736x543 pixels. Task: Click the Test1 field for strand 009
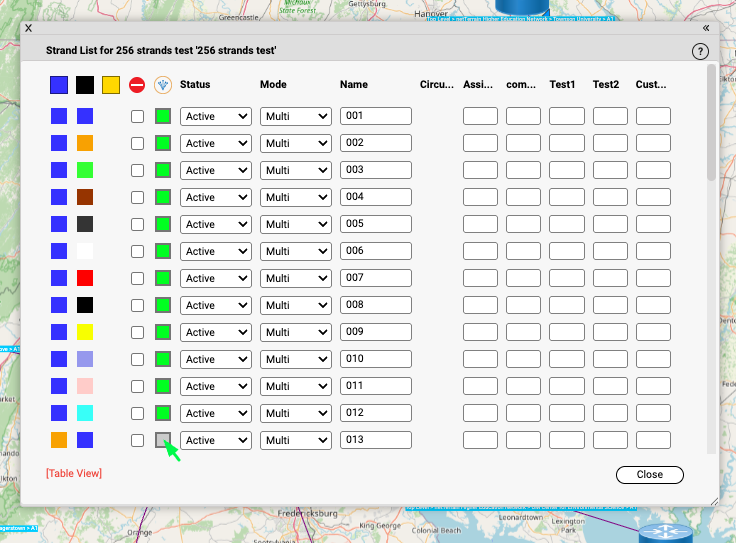coord(566,332)
